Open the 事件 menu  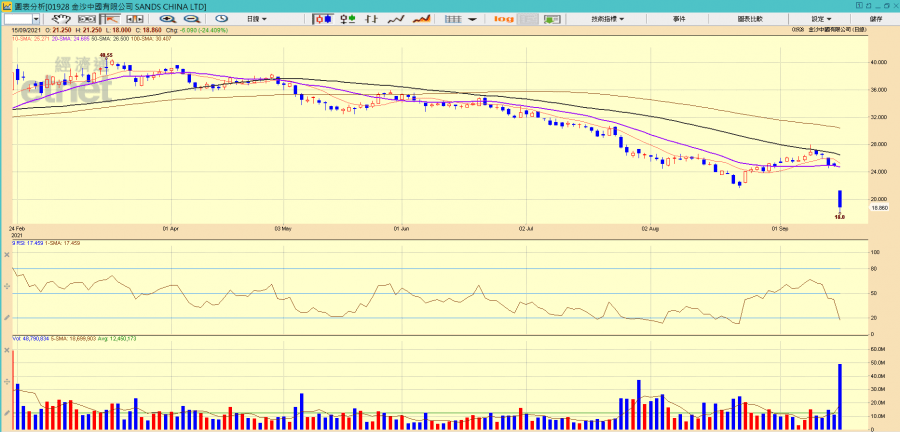[679, 19]
